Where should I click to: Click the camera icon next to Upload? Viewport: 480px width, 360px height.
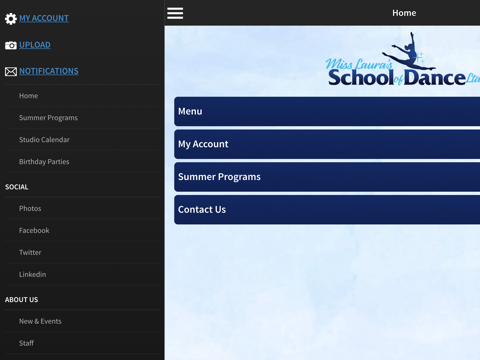[x=11, y=45]
